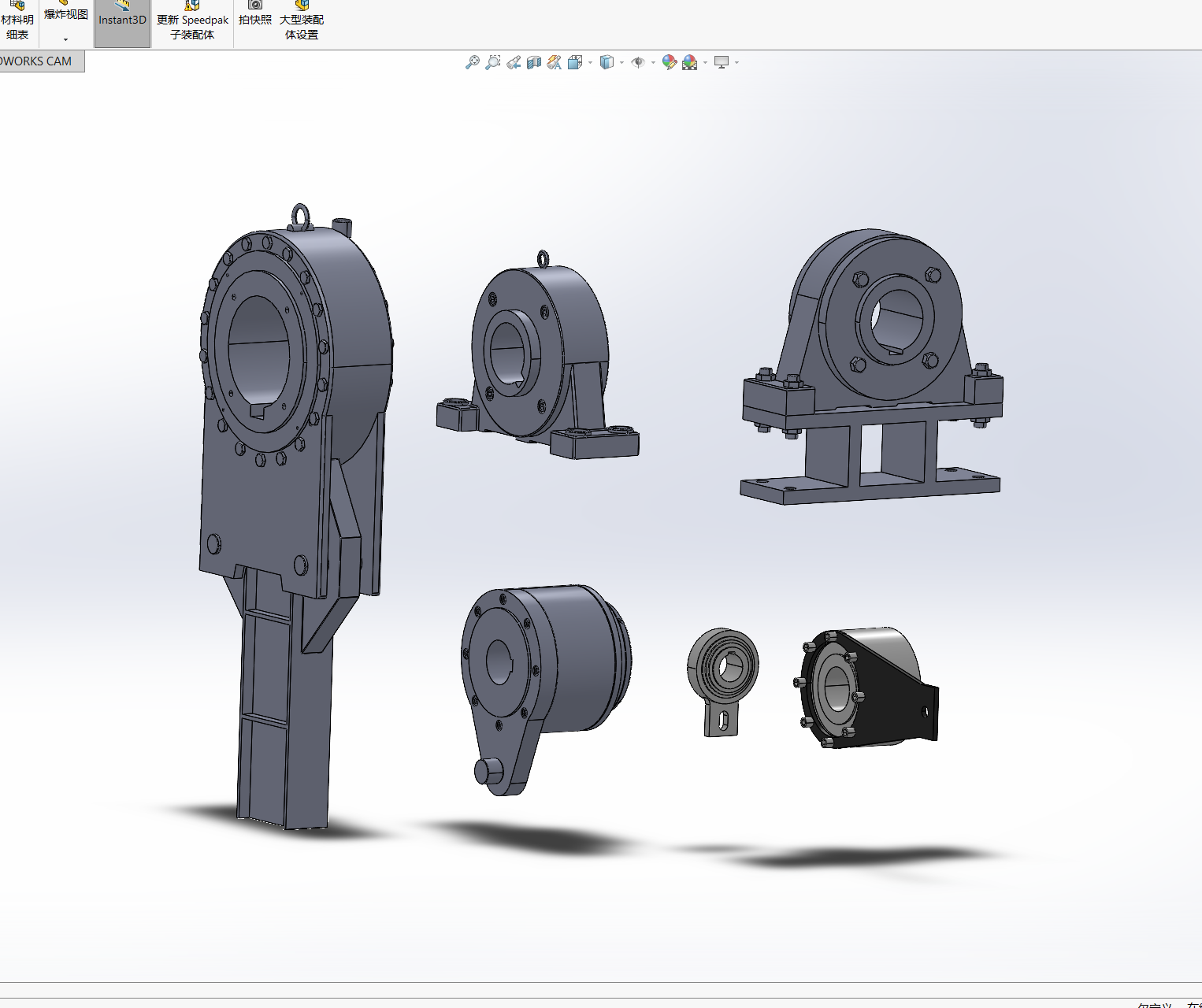Expand the Display Style dropdown arrow
Image resolution: width=1202 pixels, height=1008 pixels.
click(x=621, y=62)
